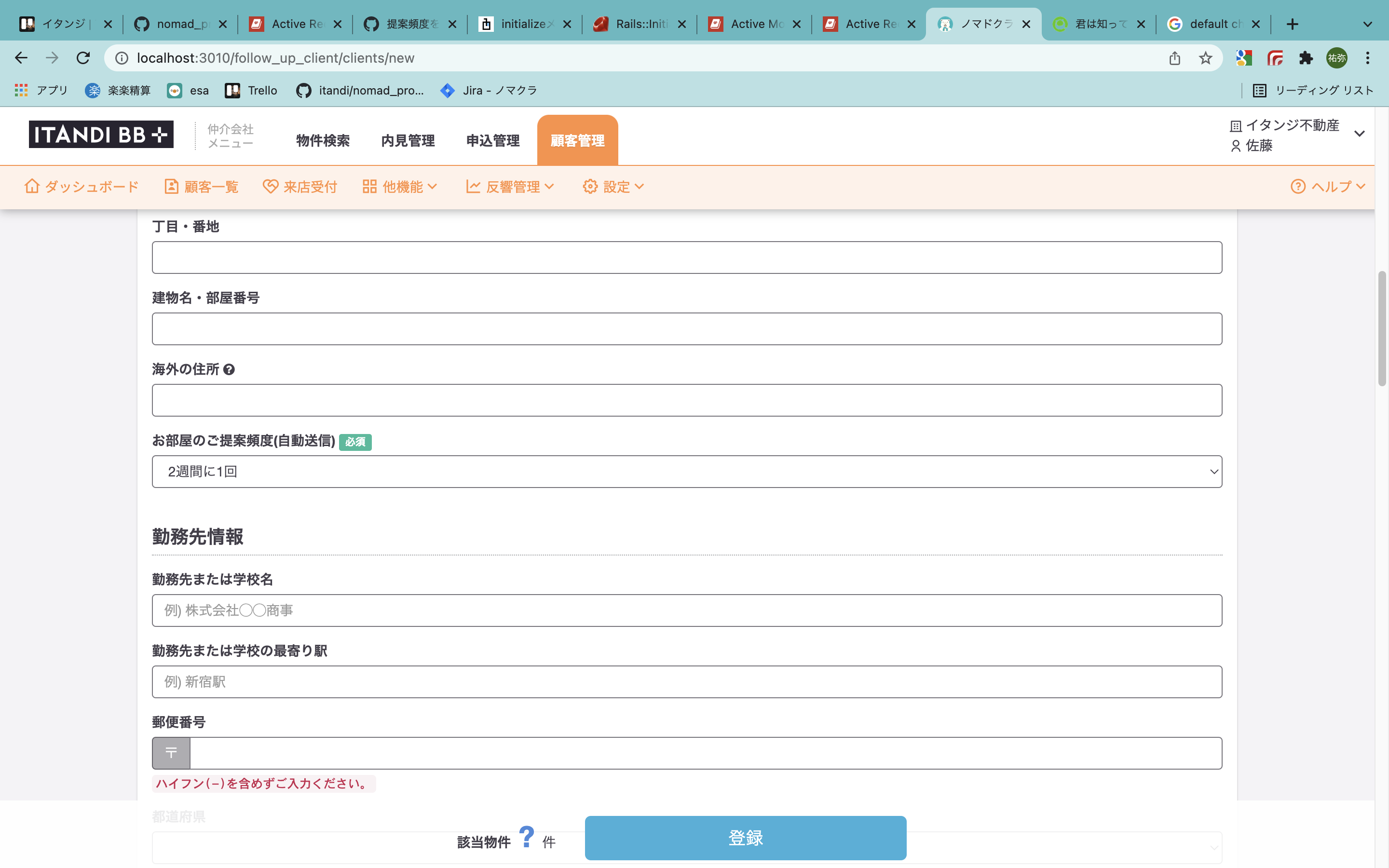Switch to the 申込管理 tab

(492, 141)
